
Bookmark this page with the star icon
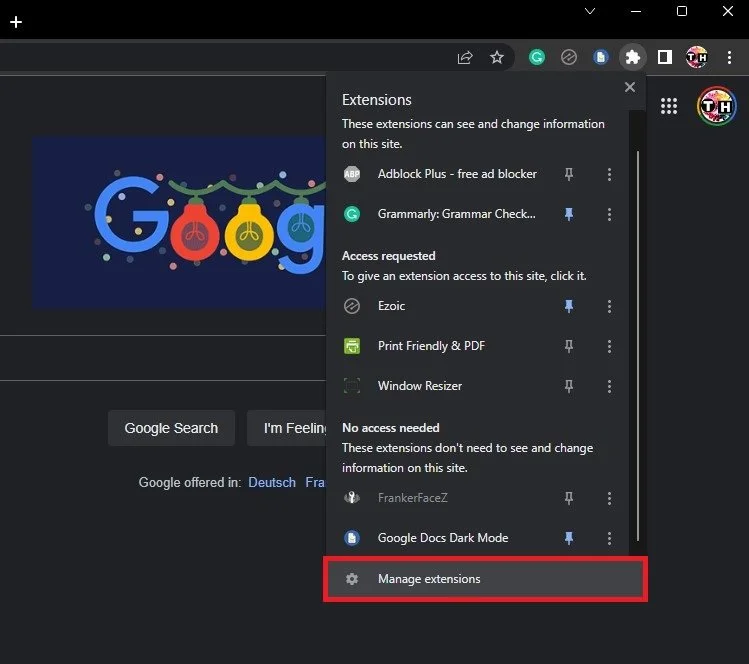tap(497, 57)
